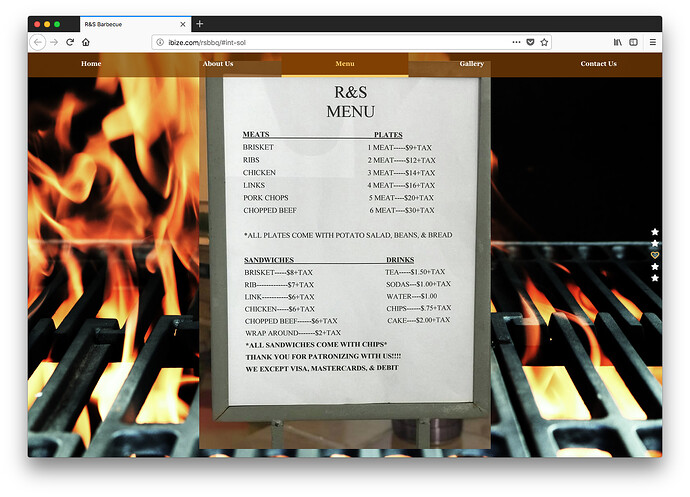
Task: Click 'TEA-----$1.50+TAX' drink line
Action: tap(415, 272)
